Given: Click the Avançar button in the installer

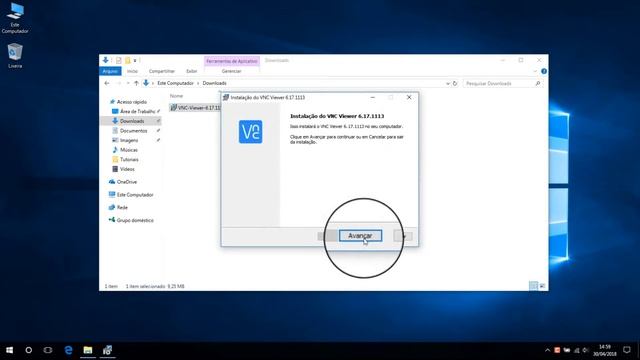Looking at the screenshot, I should point(360,236).
